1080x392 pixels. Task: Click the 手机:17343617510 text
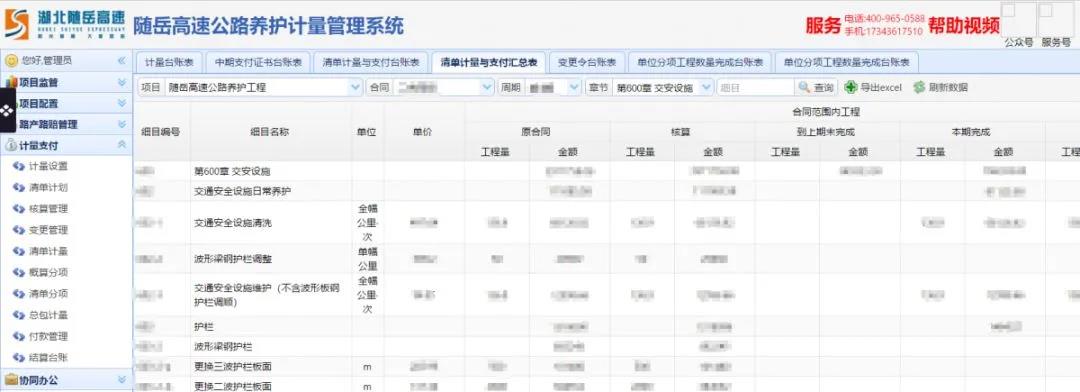coord(883,32)
